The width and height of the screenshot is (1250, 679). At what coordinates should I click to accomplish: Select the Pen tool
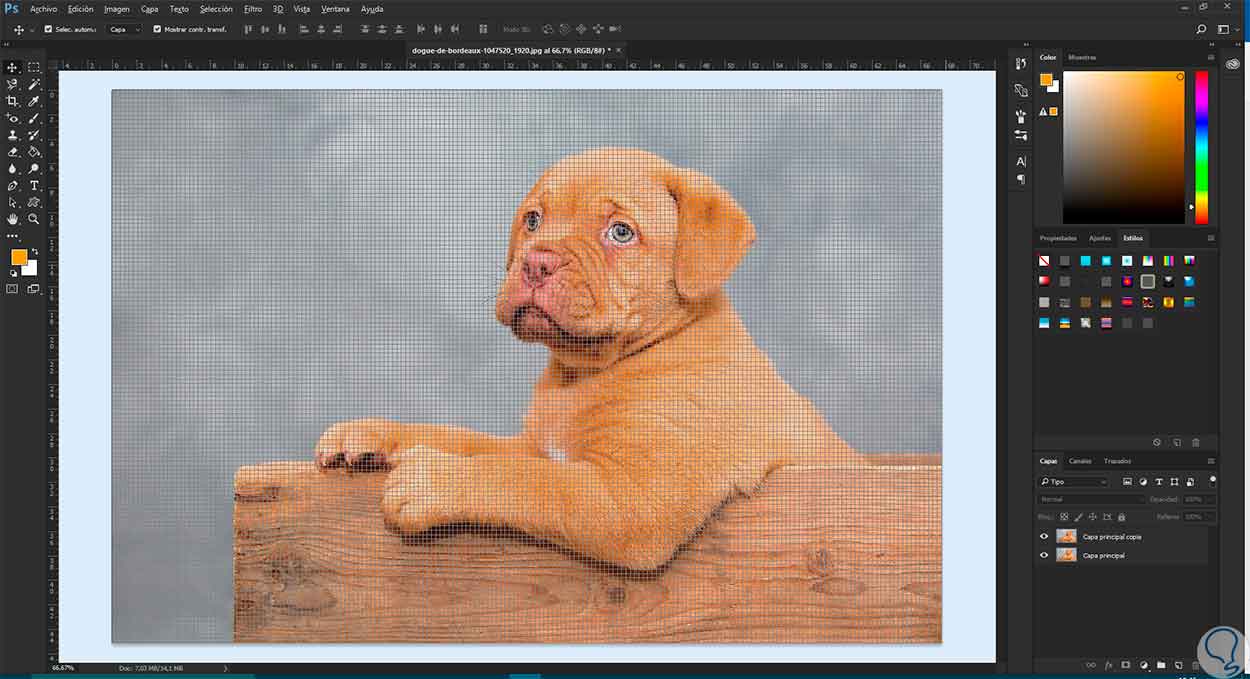[x=13, y=185]
